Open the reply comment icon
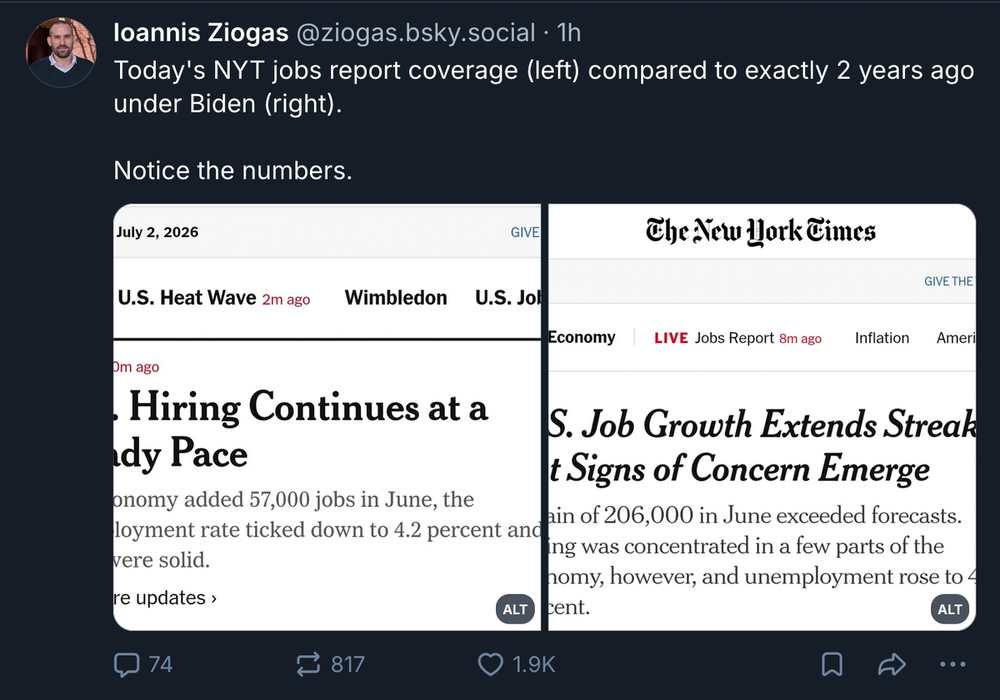The width and height of the screenshot is (1000, 700). pyautogui.click(x=126, y=664)
